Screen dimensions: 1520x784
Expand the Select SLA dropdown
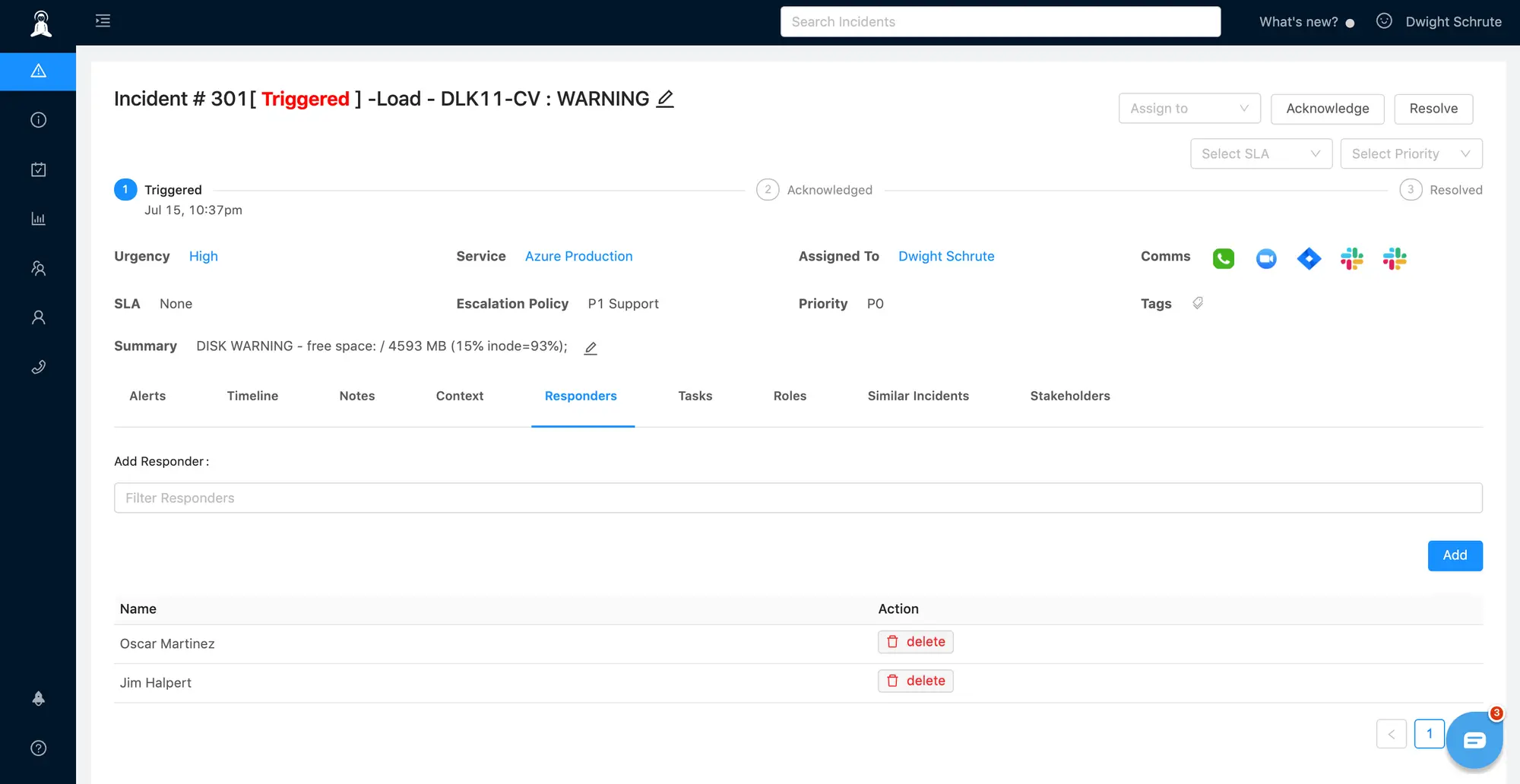pos(1261,153)
